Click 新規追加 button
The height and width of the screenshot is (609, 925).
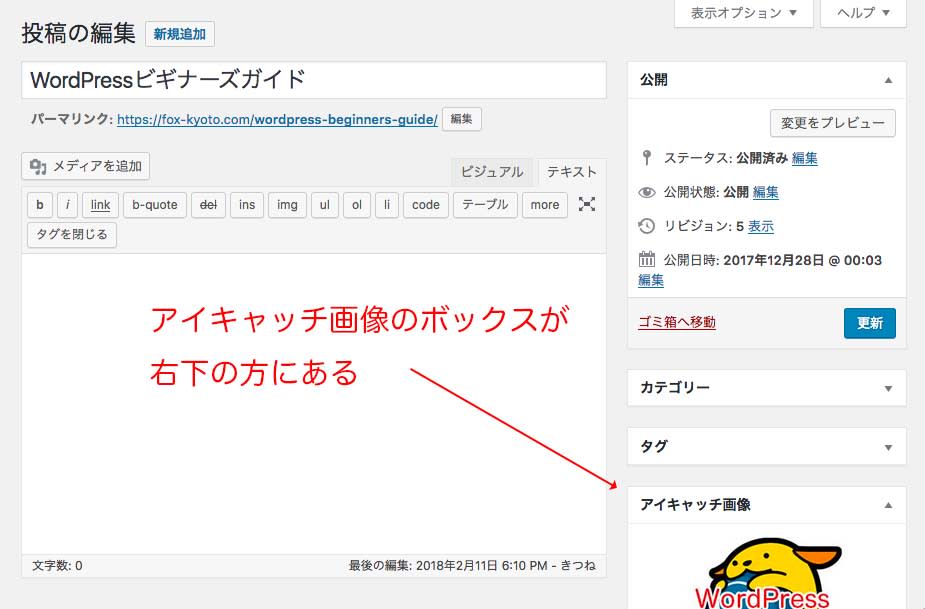pyautogui.click(x=180, y=34)
